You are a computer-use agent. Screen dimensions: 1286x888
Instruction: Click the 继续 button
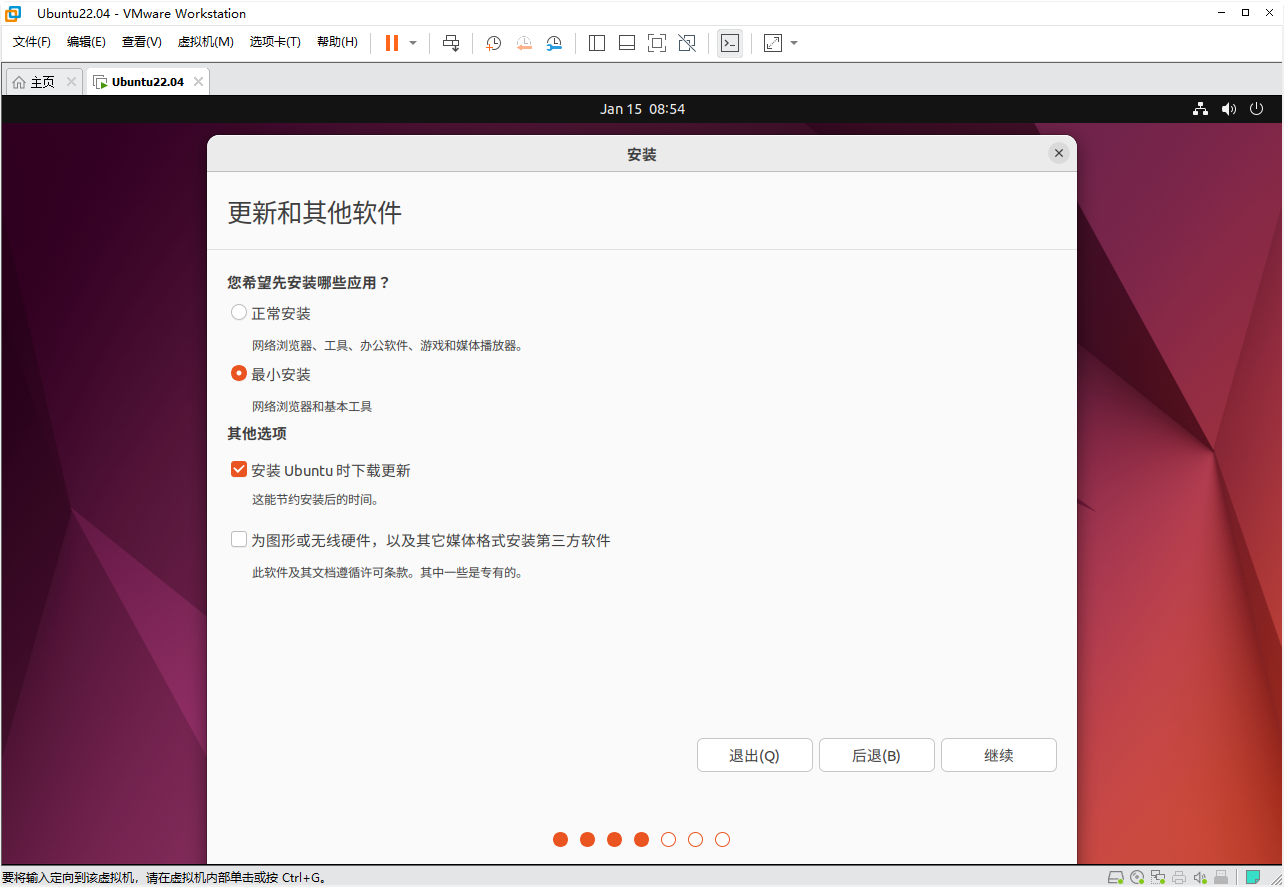[998, 755]
